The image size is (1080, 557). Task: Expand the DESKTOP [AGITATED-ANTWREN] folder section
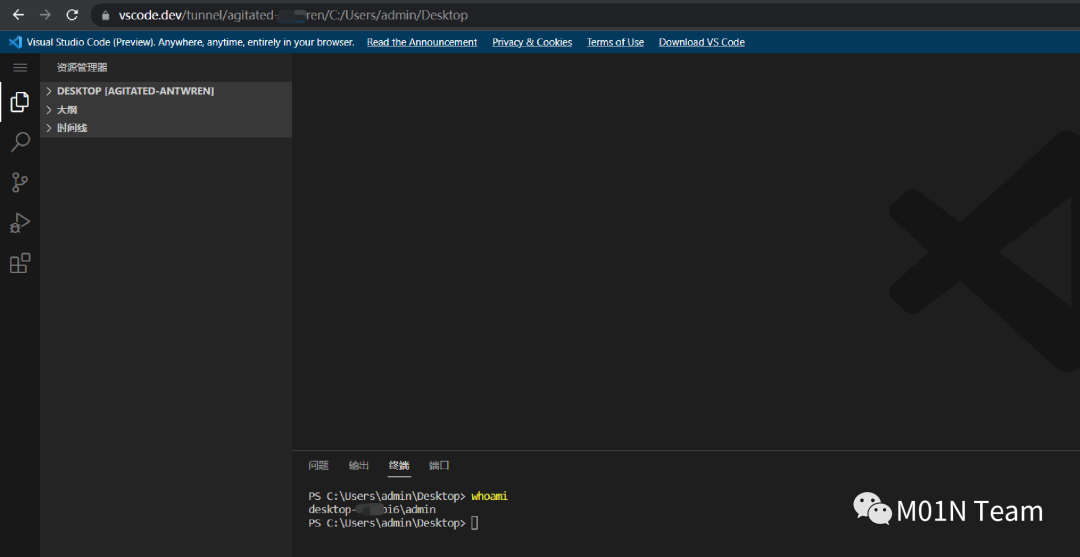coord(166,91)
